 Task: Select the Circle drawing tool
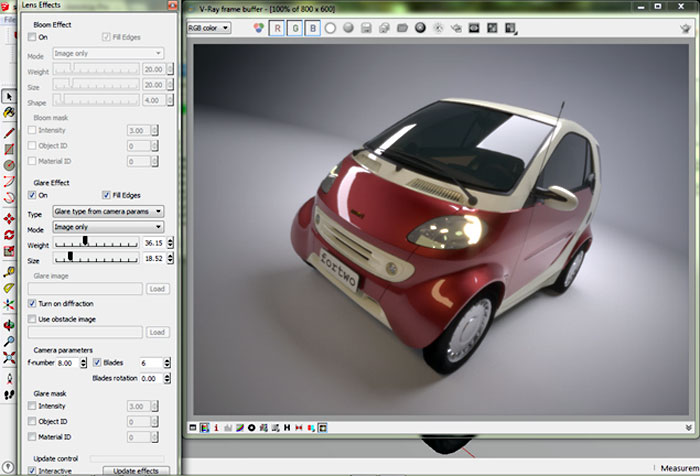click(x=8, y=165)
